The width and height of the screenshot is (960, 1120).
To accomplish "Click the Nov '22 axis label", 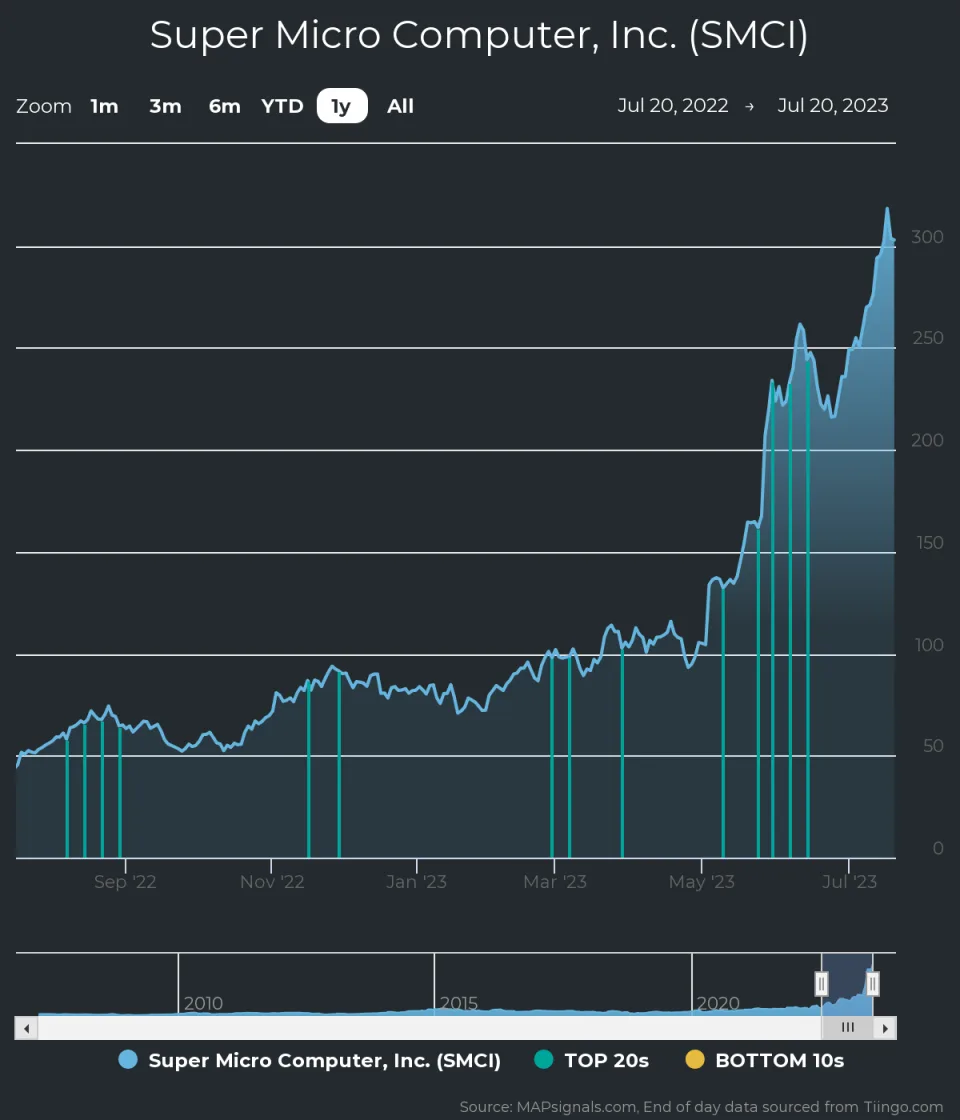I will click(272, 882).
